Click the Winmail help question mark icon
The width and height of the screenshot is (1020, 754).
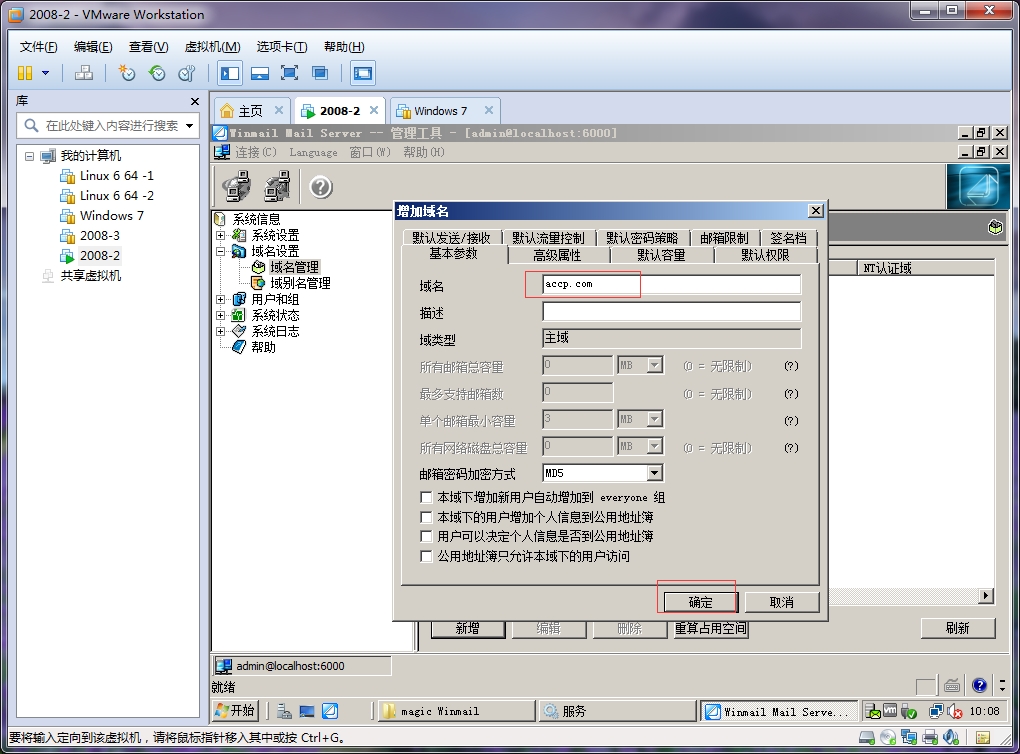pos(321,187)
